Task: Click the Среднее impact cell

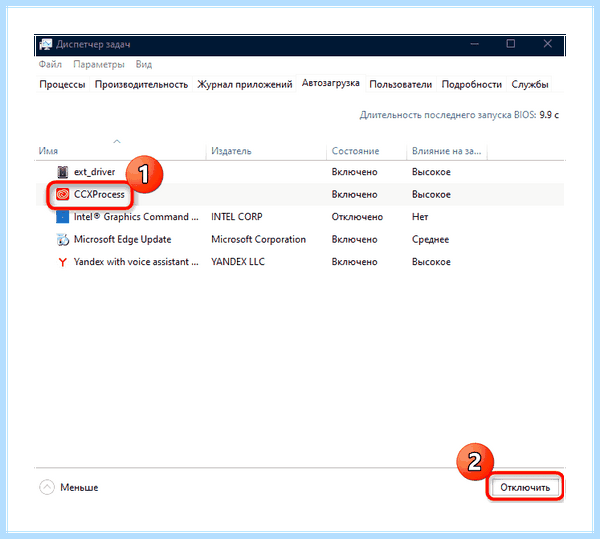Action: point(430,239)
